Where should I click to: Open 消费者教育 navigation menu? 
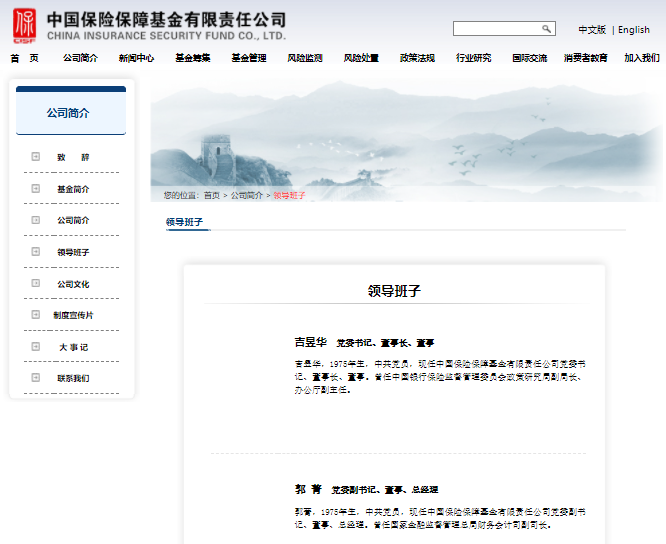tap(586, 58)
